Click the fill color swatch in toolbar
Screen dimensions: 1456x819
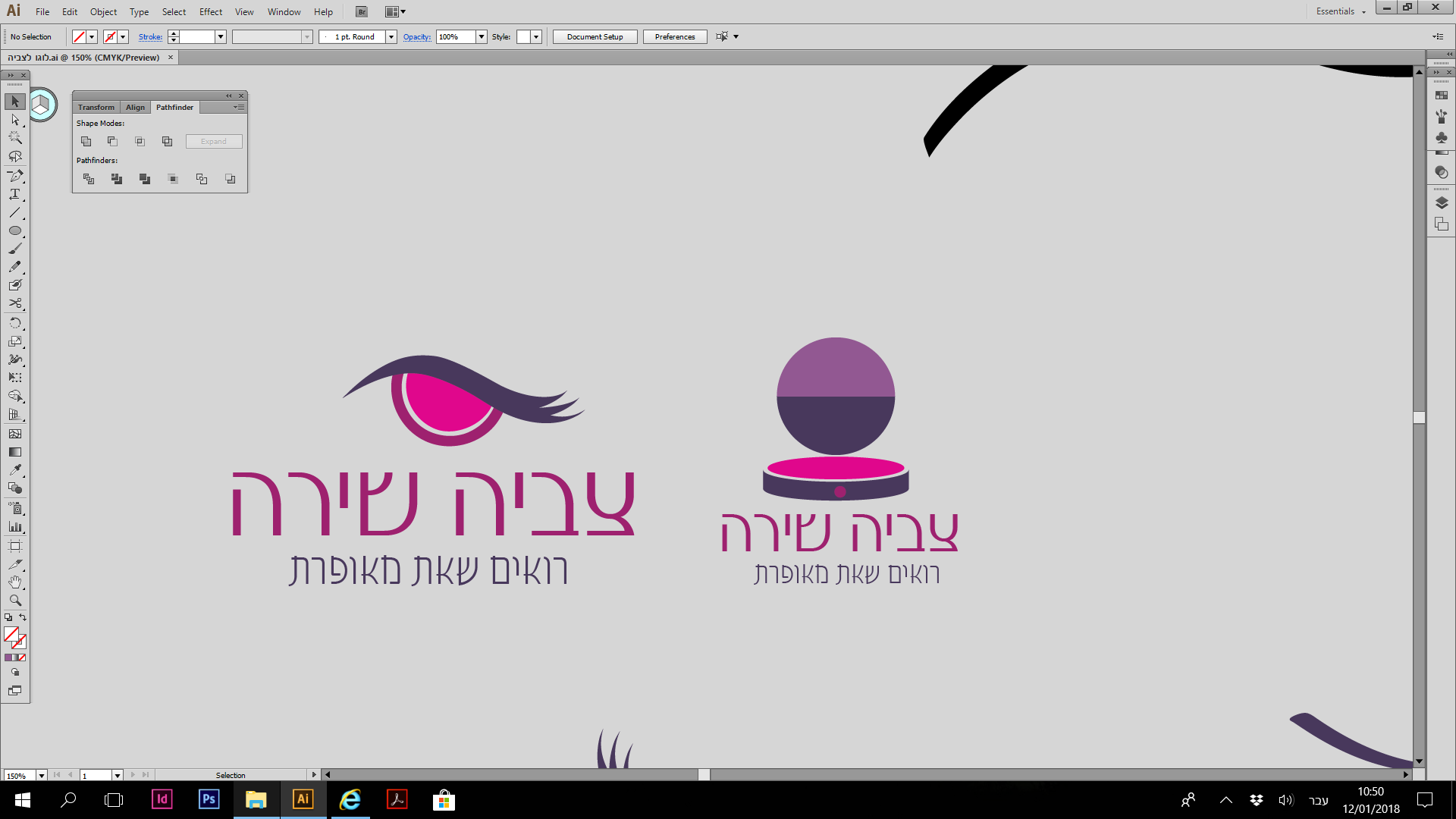[11, 634]
